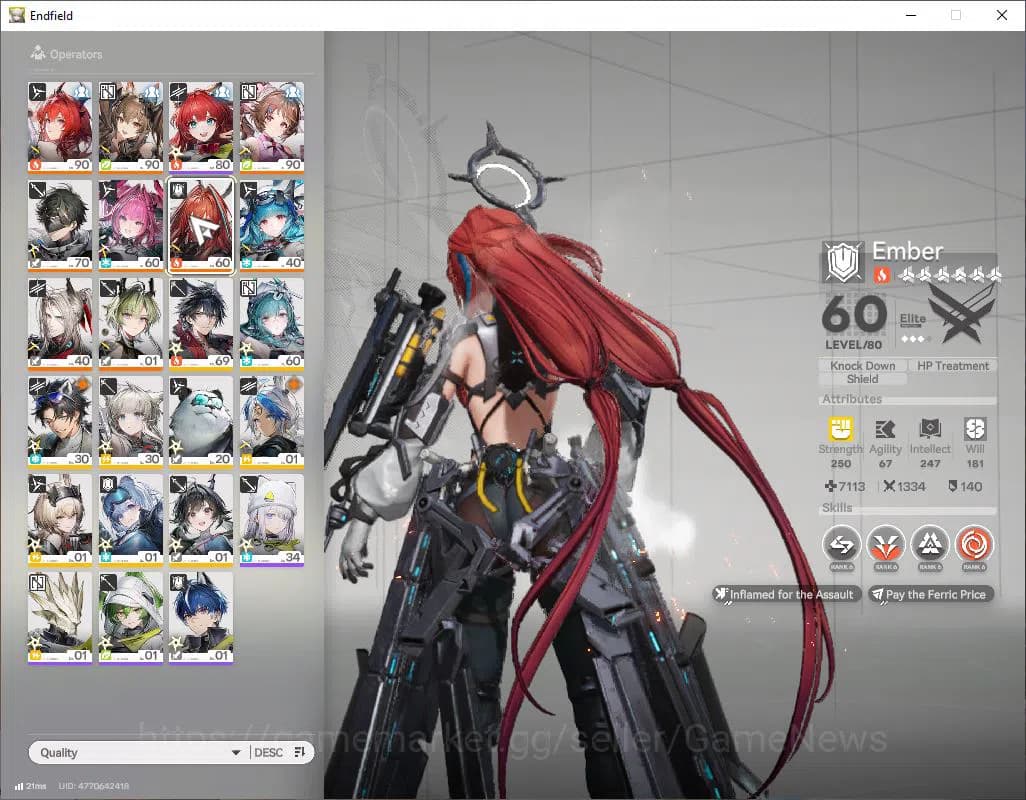
Task: Click the Skills section header
Action: tap(837, 508)
